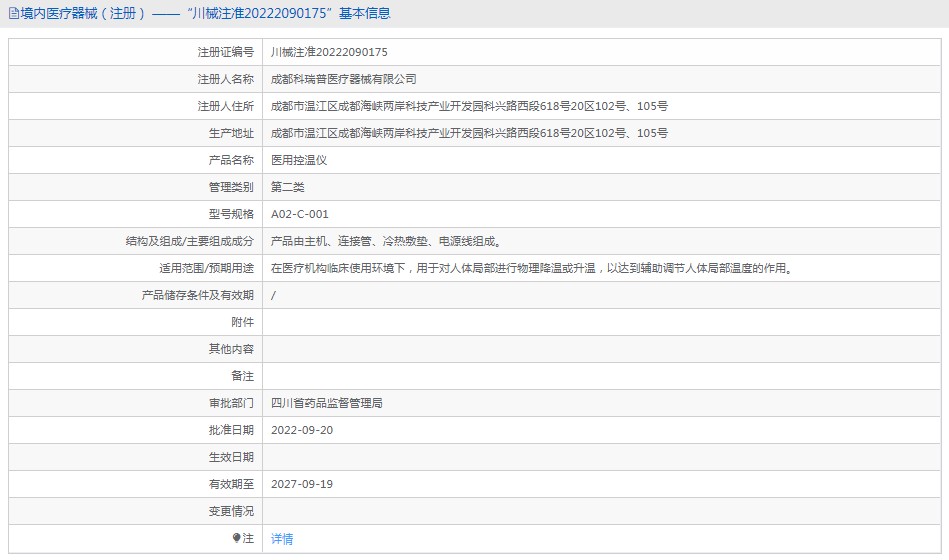Click the 管理类别 label
This screenshot has width=949, height=560.
click(x=231, y=187)
